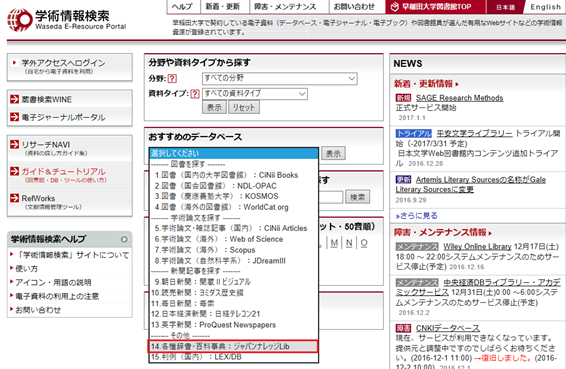Choose 2.図書 NDL-OPAC from the list
Screen dimensions: 566x369
(x=234, y=186)
